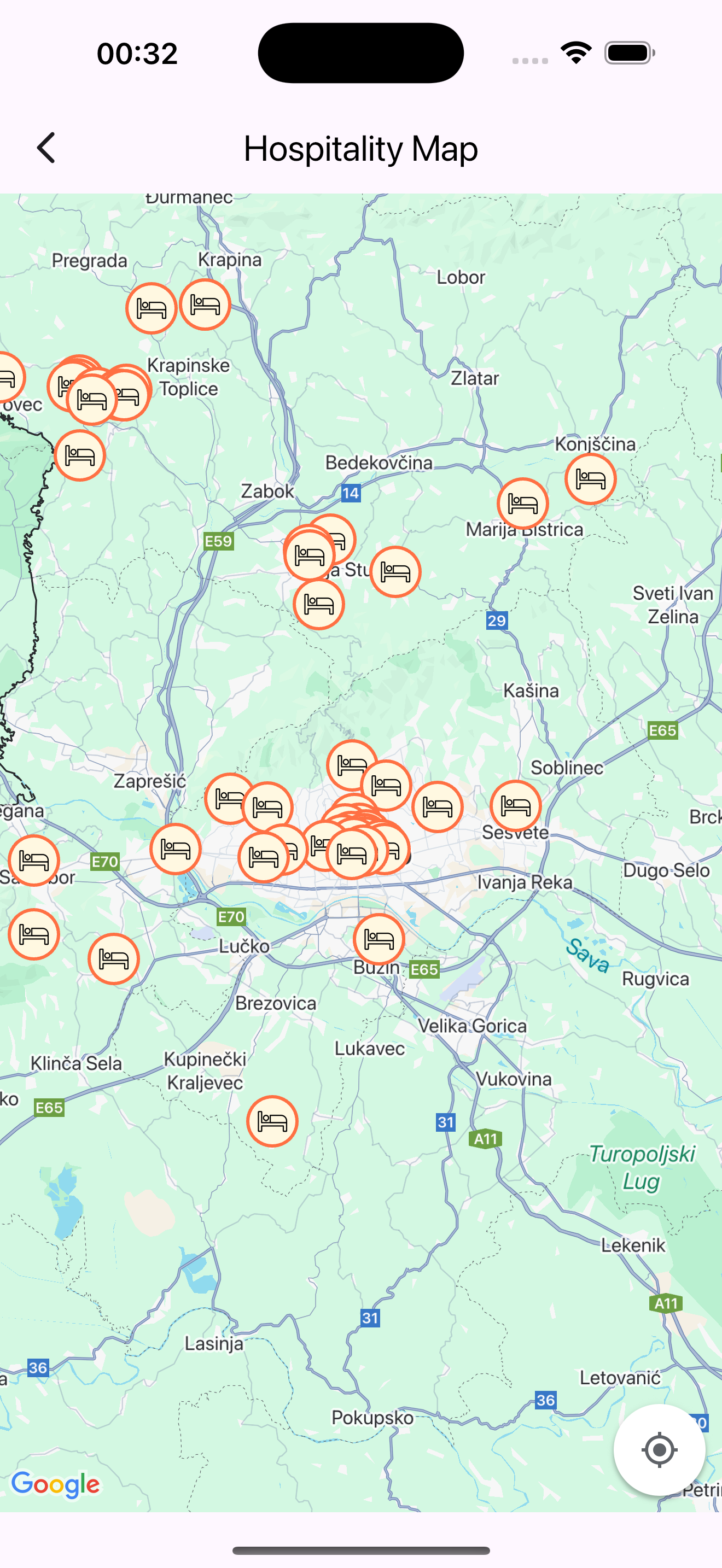Tap the Sveti Ivan Zelina label
Viewport: 722px width, 1568px height.
click(x=673, y=605)
